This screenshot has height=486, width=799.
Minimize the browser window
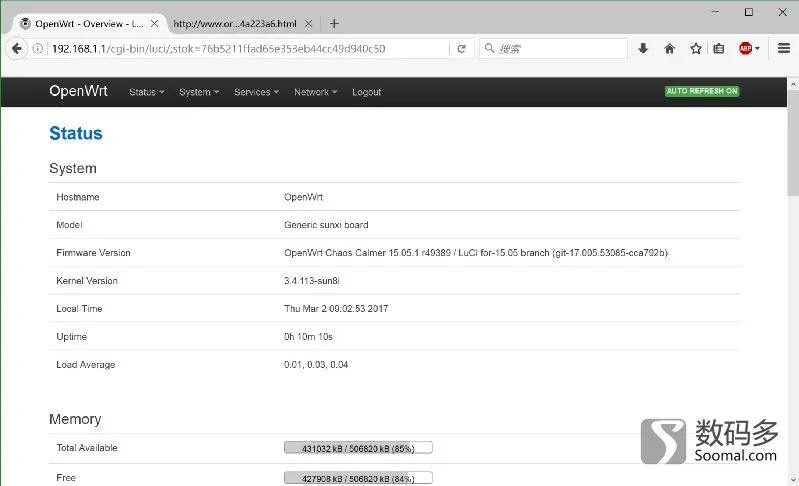[x=715, y=12]
